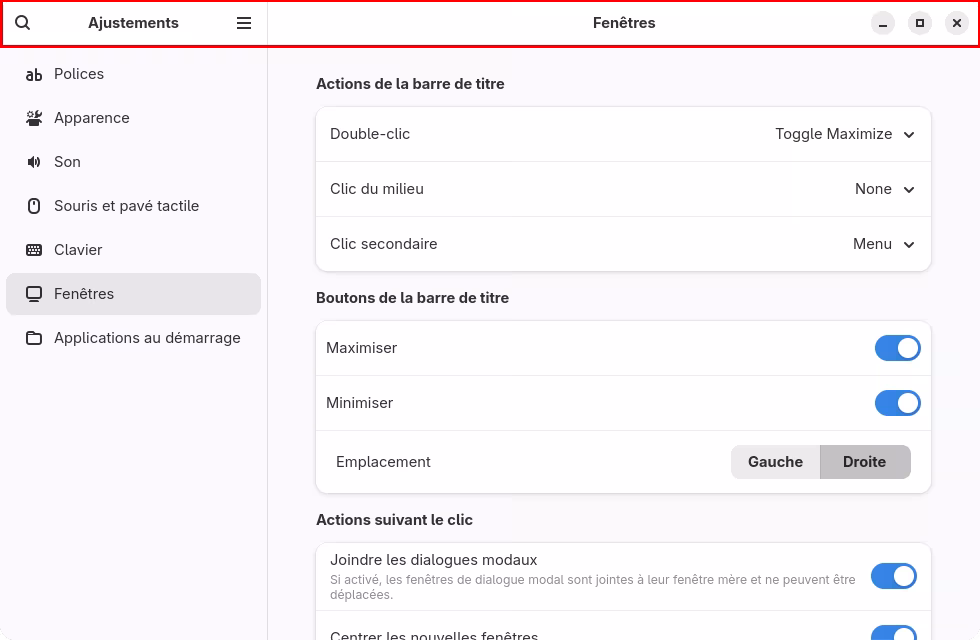Toggle the Maximiser switch off
Screen dimensions: 980x640
pos(898,348)
